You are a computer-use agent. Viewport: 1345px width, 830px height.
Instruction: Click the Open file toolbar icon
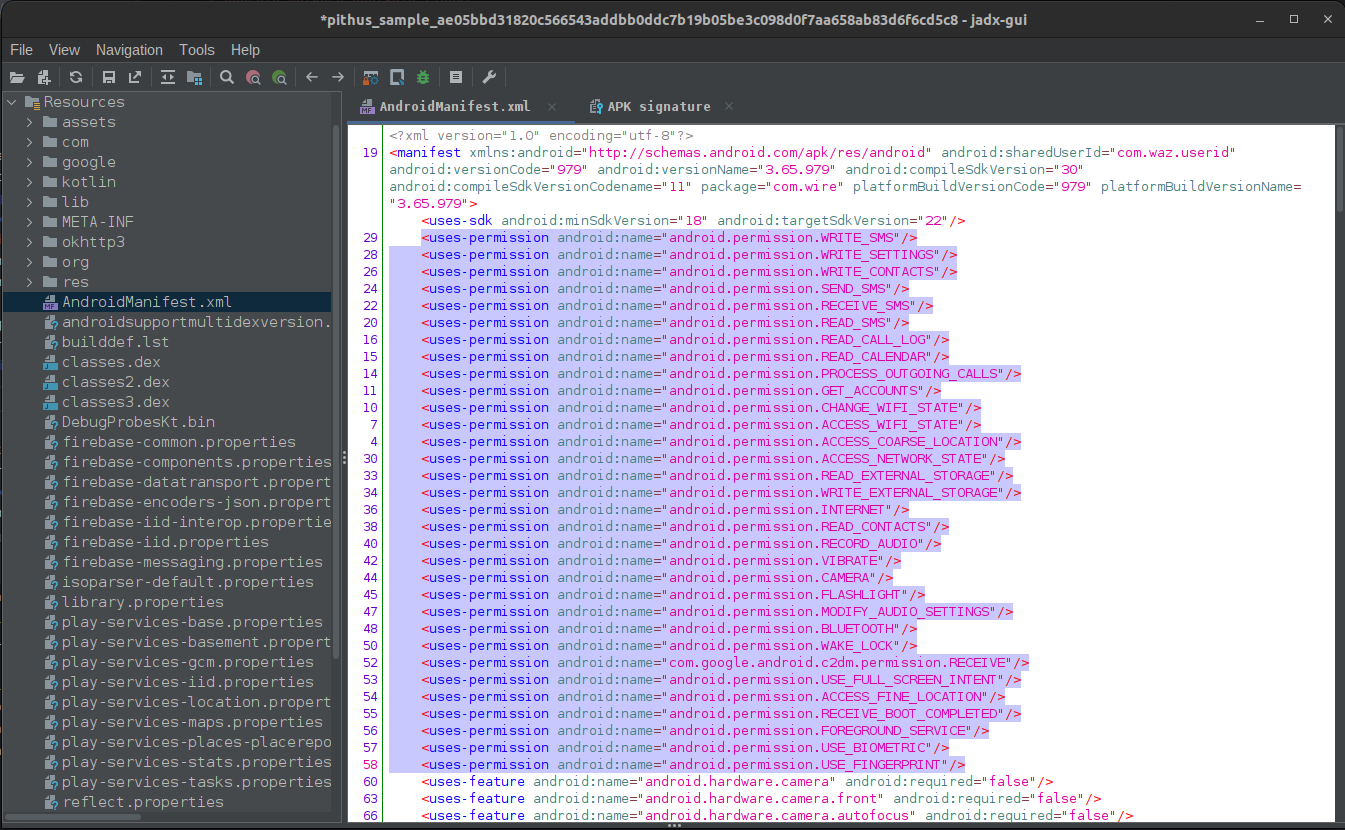click(x=17, y=77)
